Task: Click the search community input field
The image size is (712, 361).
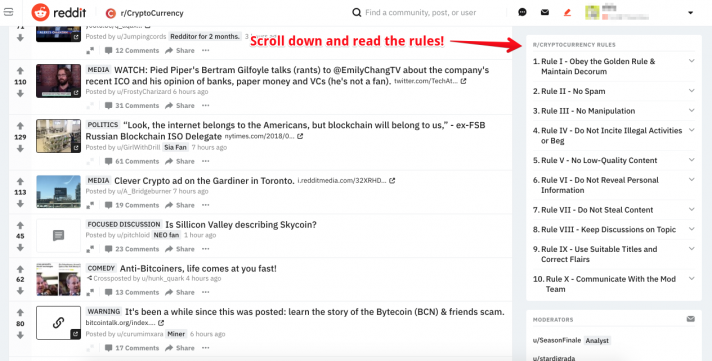Action: [421, 12]
